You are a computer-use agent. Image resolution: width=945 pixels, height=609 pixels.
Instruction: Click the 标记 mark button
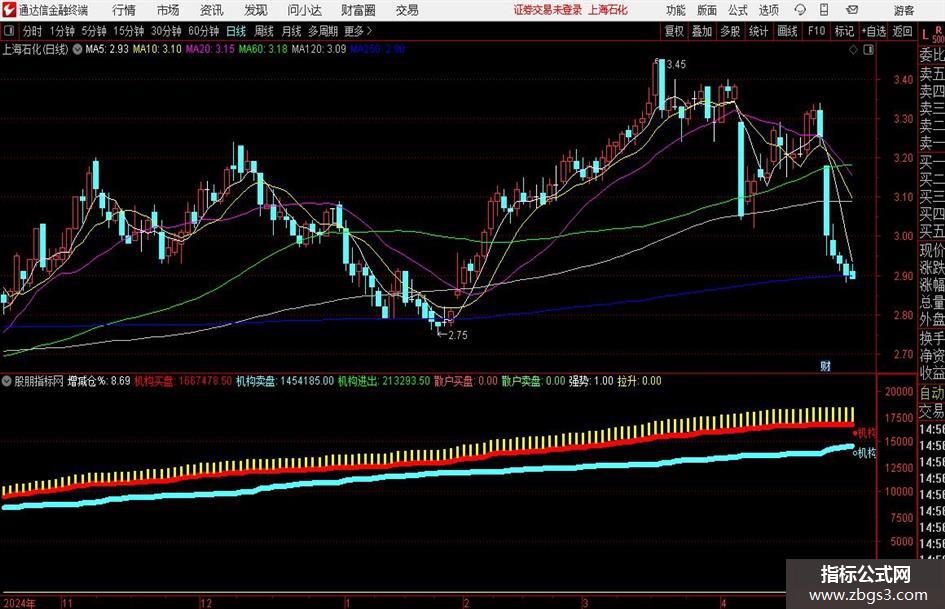pyautogui.click(x=844, y=31)
